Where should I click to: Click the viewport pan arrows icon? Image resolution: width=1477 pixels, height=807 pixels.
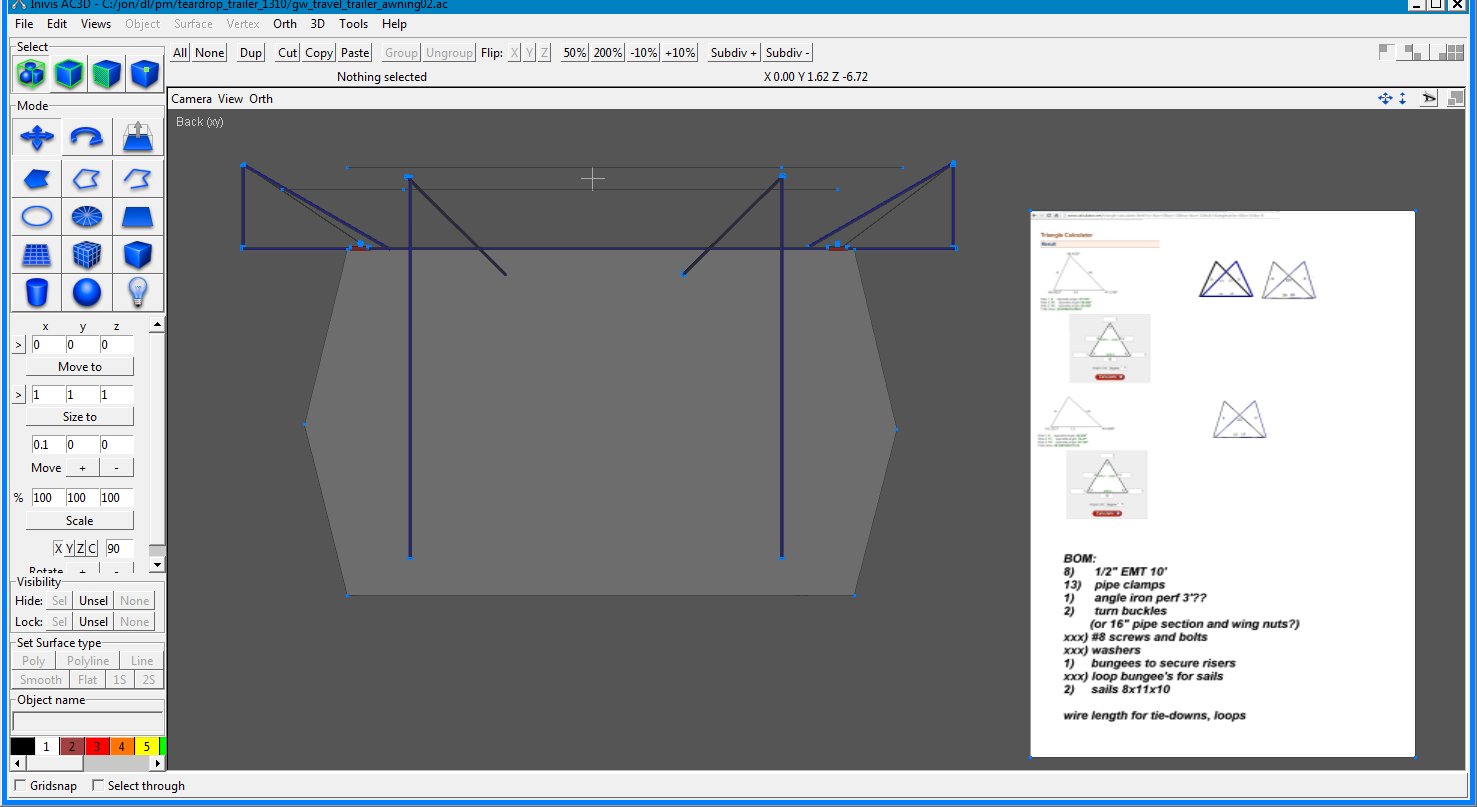click(x=1385, y=98)
